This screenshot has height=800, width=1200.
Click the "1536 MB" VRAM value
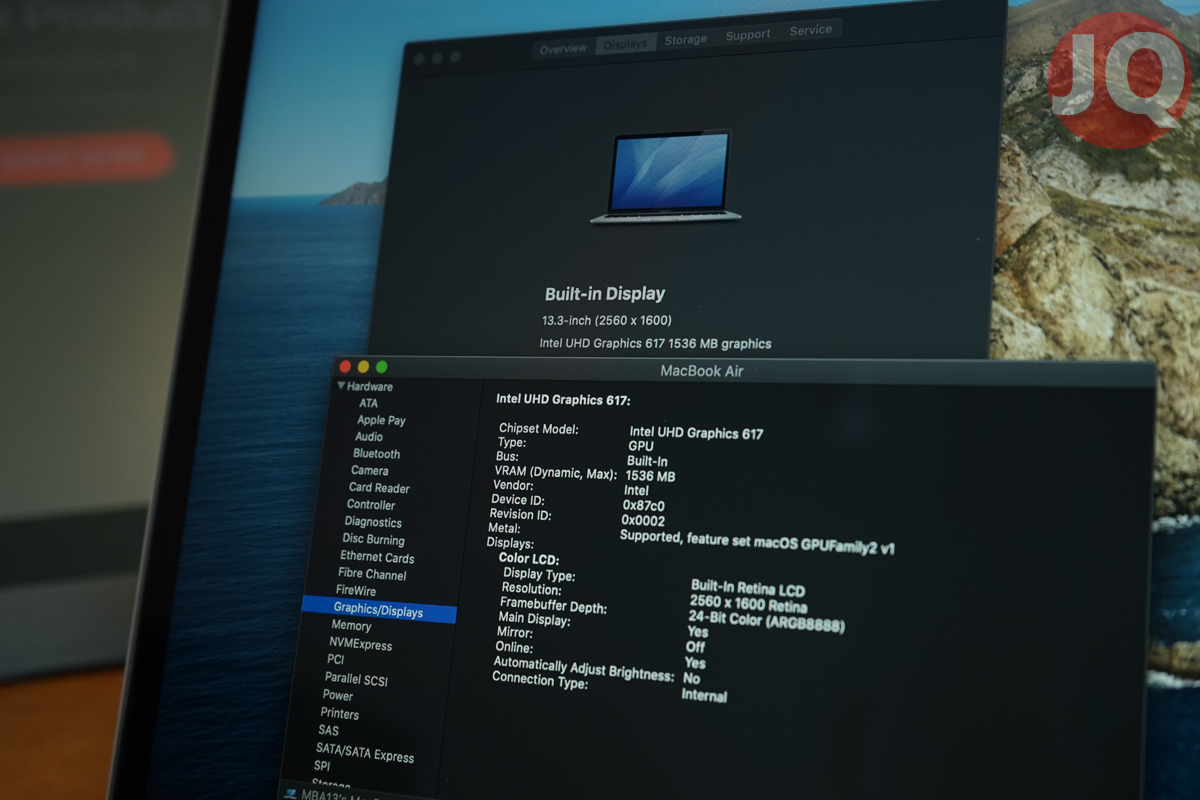point(650,476)
